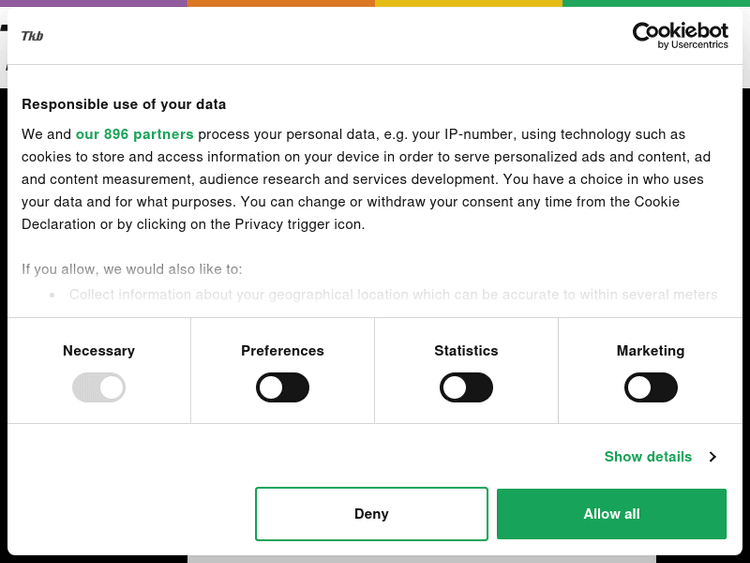This screenshot has width=750, height=563.
Task: Click the Cookiebot by Usercentrics logo
Action: pyautogui.click(x=680, y=36)
